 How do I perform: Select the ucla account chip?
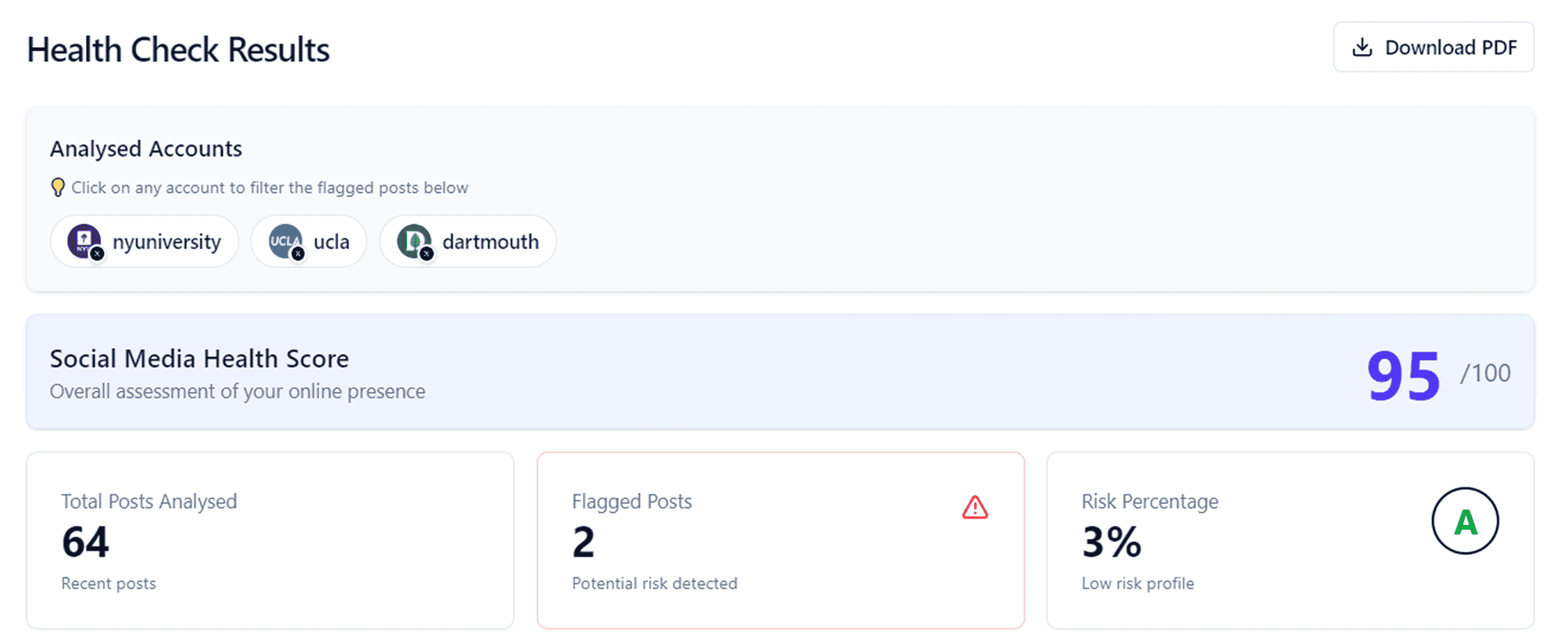[x=309, y=241]
